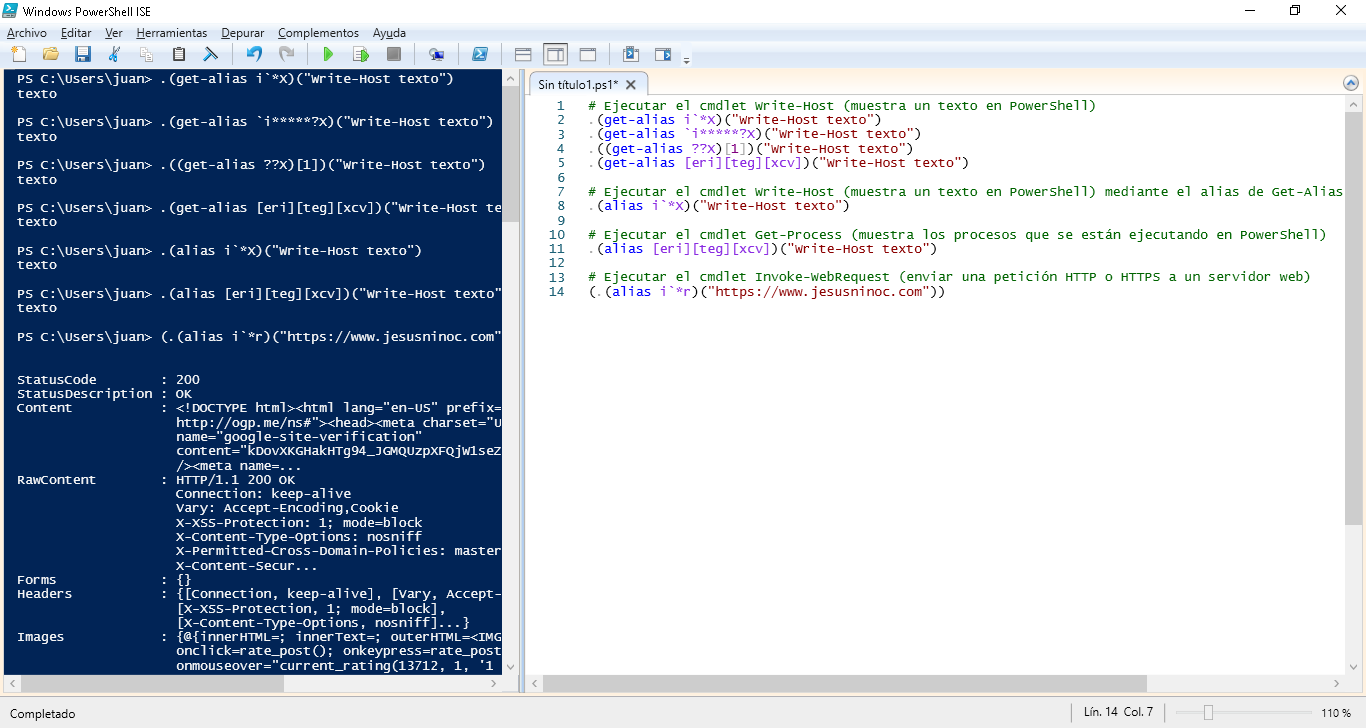The width and height of the screenshot is (1366, 728).
Task: Run the script with the green Run button
Action: [328, 54]
